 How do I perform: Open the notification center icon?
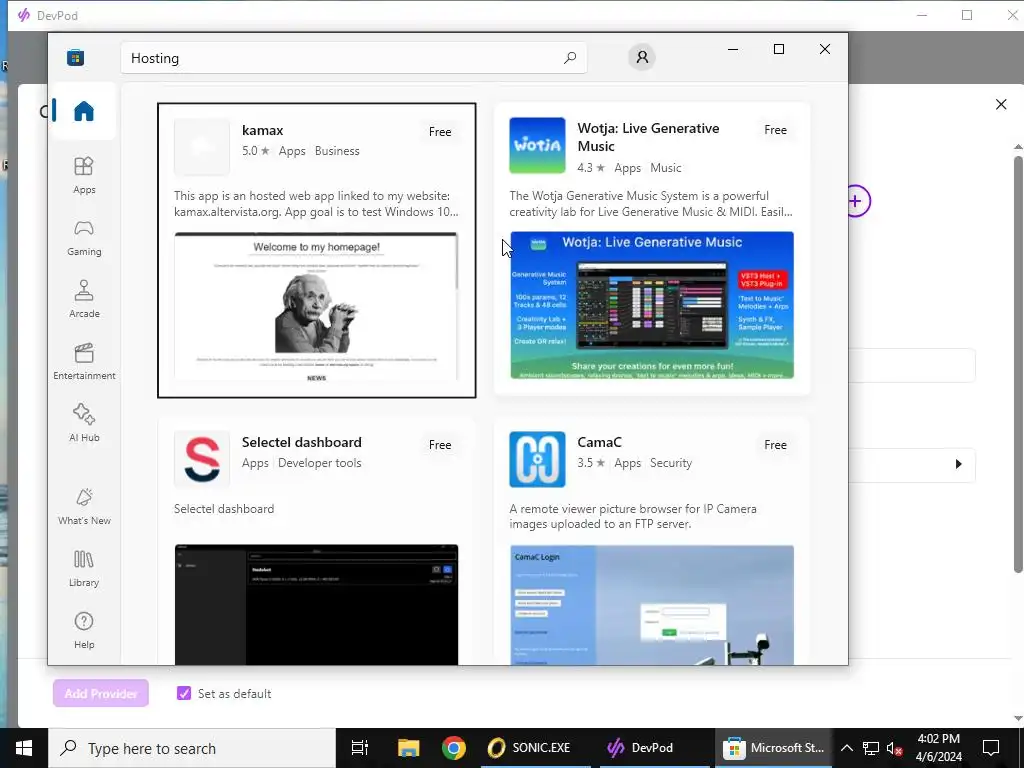991,748
